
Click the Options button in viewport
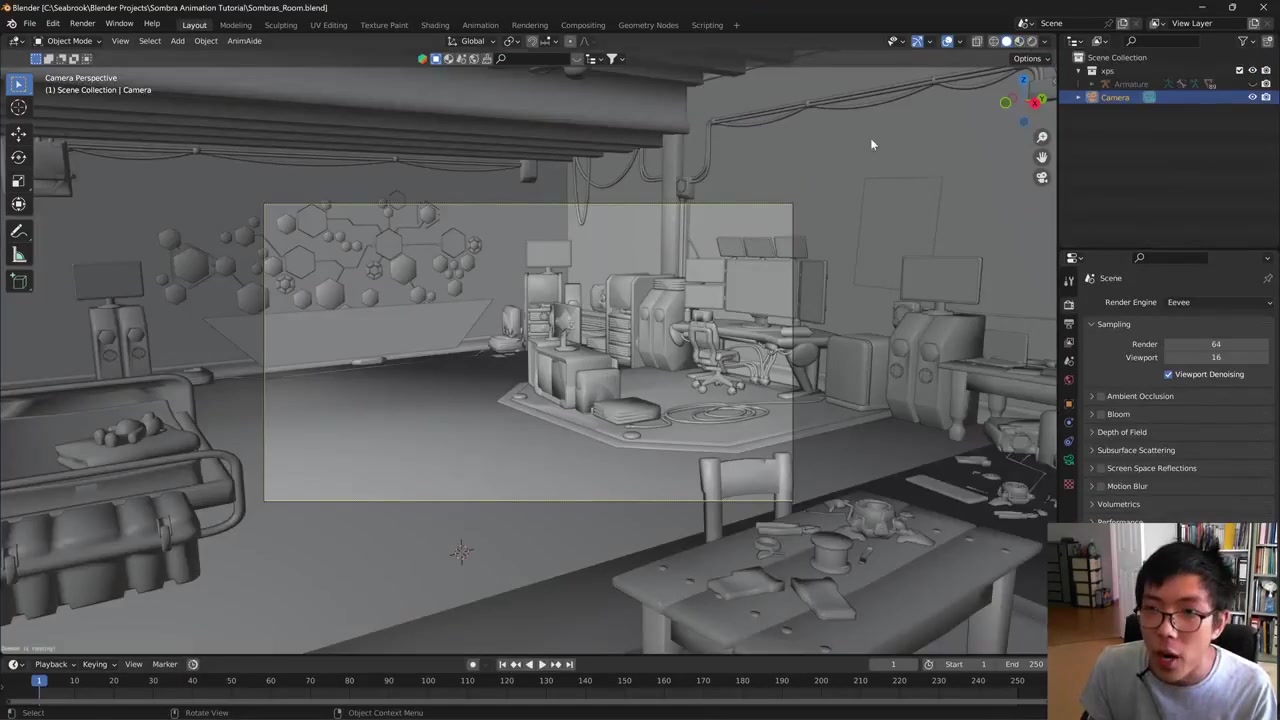[x=1031, y=58]
